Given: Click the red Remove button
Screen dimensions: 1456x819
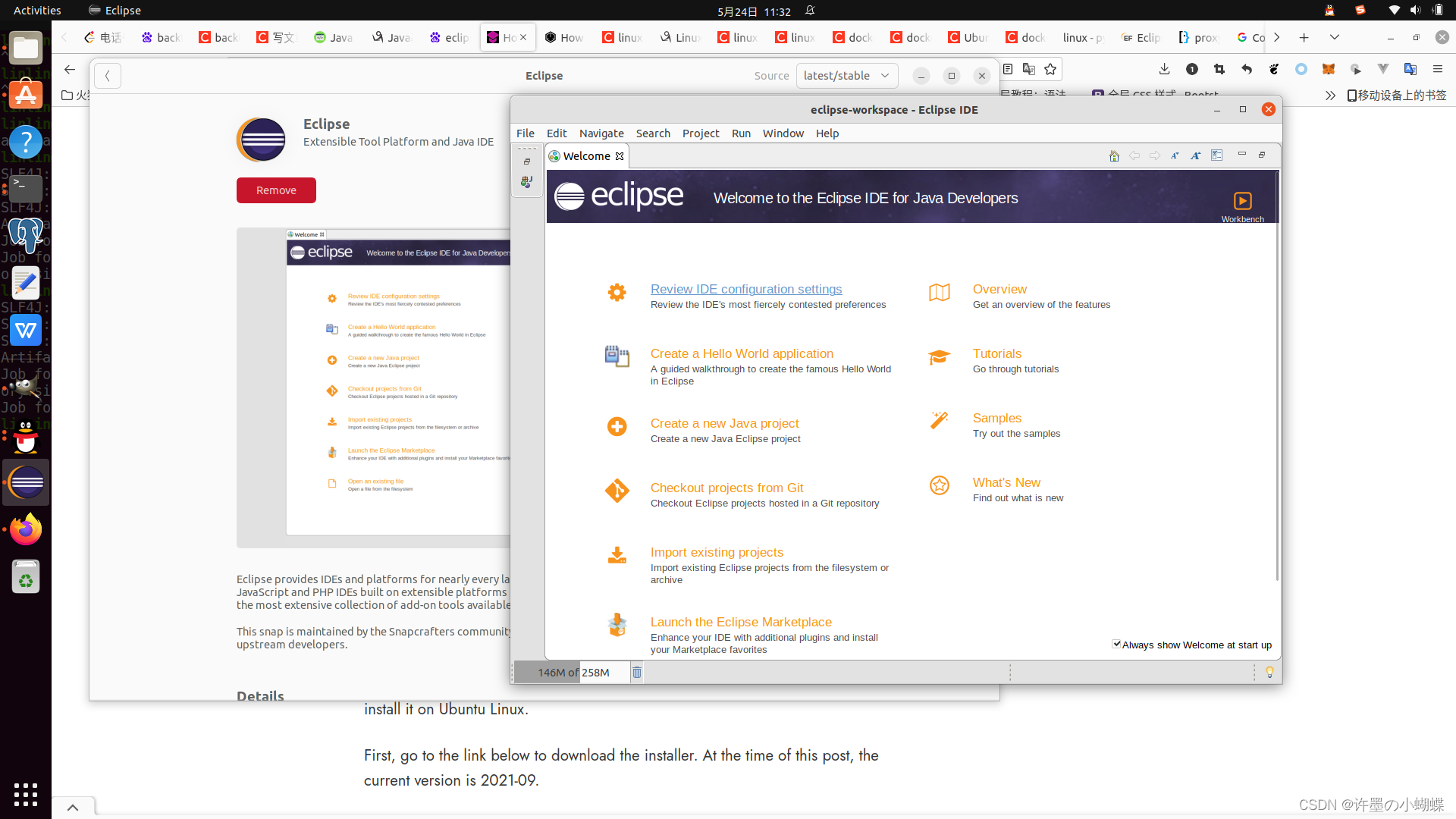Looking at the screenshot, I should tap(276, 190).
